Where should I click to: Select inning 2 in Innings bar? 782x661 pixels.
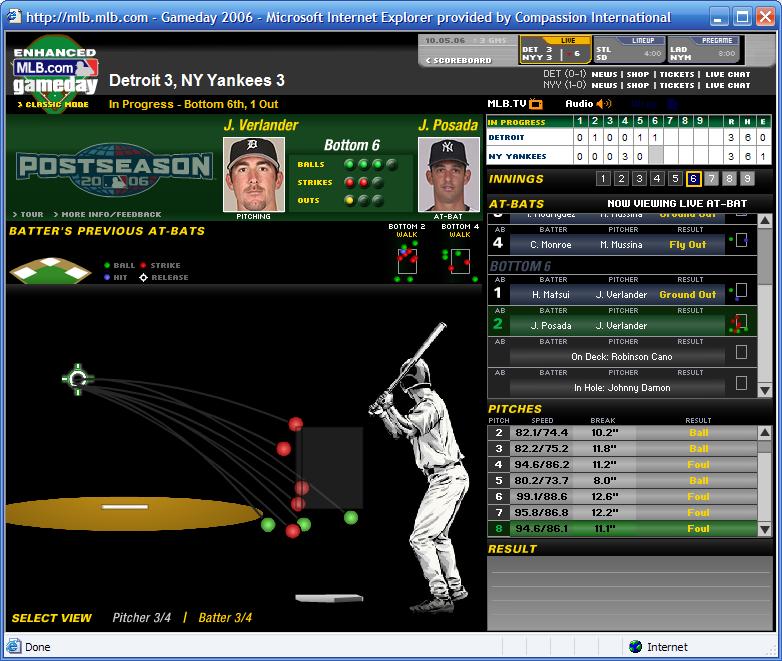[621, 179]
